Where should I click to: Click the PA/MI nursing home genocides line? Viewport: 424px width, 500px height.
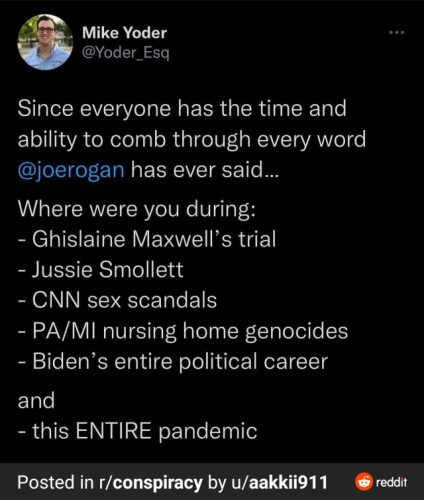click(x=183, y=331)
